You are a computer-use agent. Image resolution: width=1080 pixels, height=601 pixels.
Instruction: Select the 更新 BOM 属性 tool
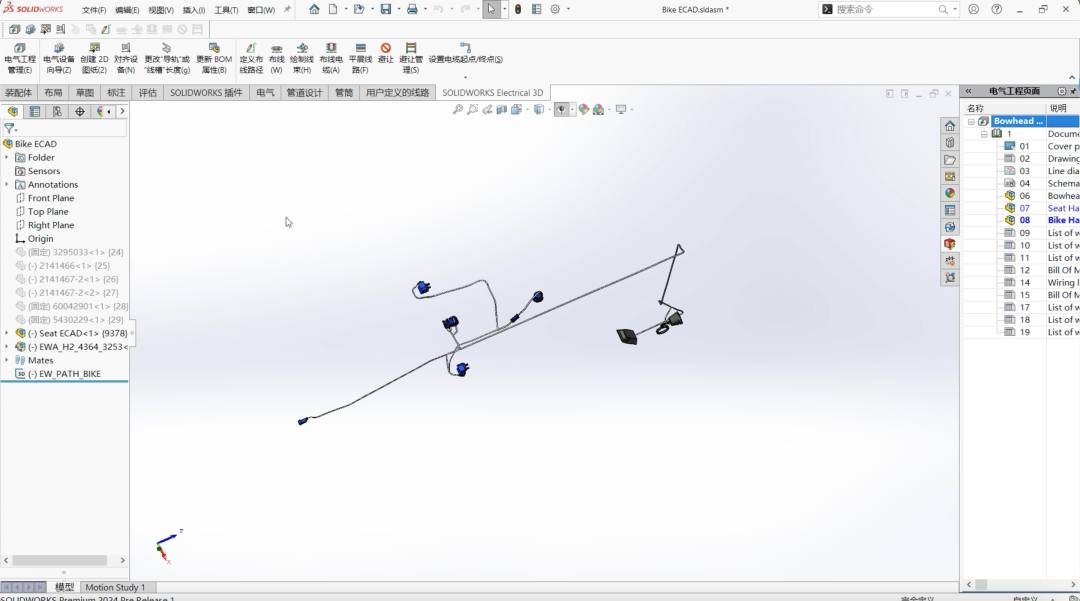point(214,58)
